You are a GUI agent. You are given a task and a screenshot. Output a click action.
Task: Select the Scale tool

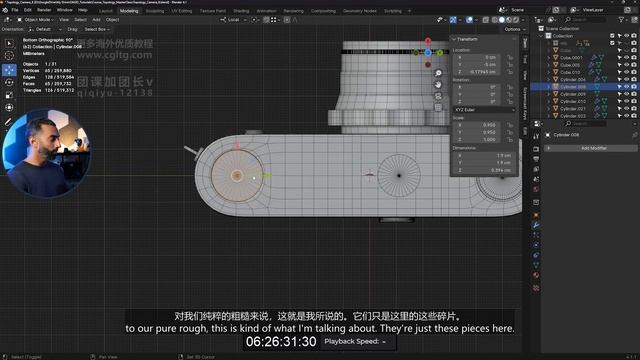pyautogui.click(x=9, y=95)
